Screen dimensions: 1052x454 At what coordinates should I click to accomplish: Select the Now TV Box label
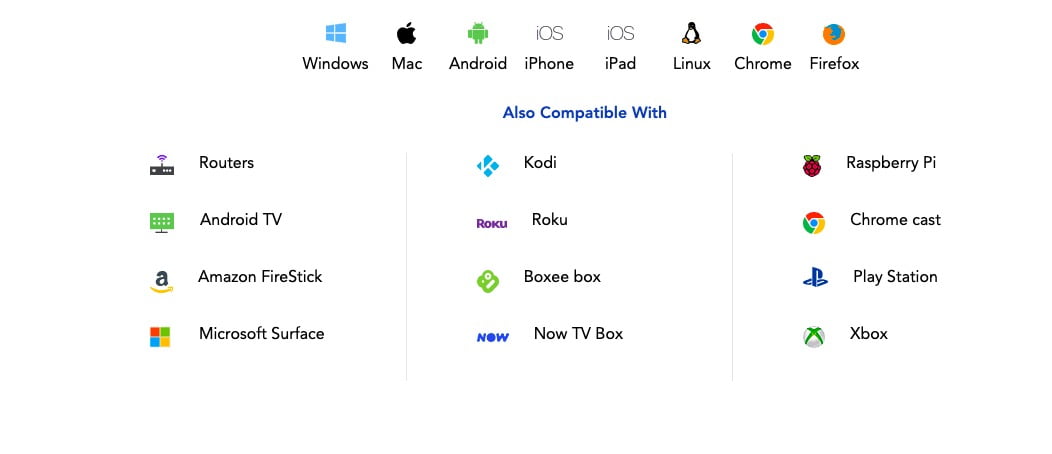click(578, 334)
